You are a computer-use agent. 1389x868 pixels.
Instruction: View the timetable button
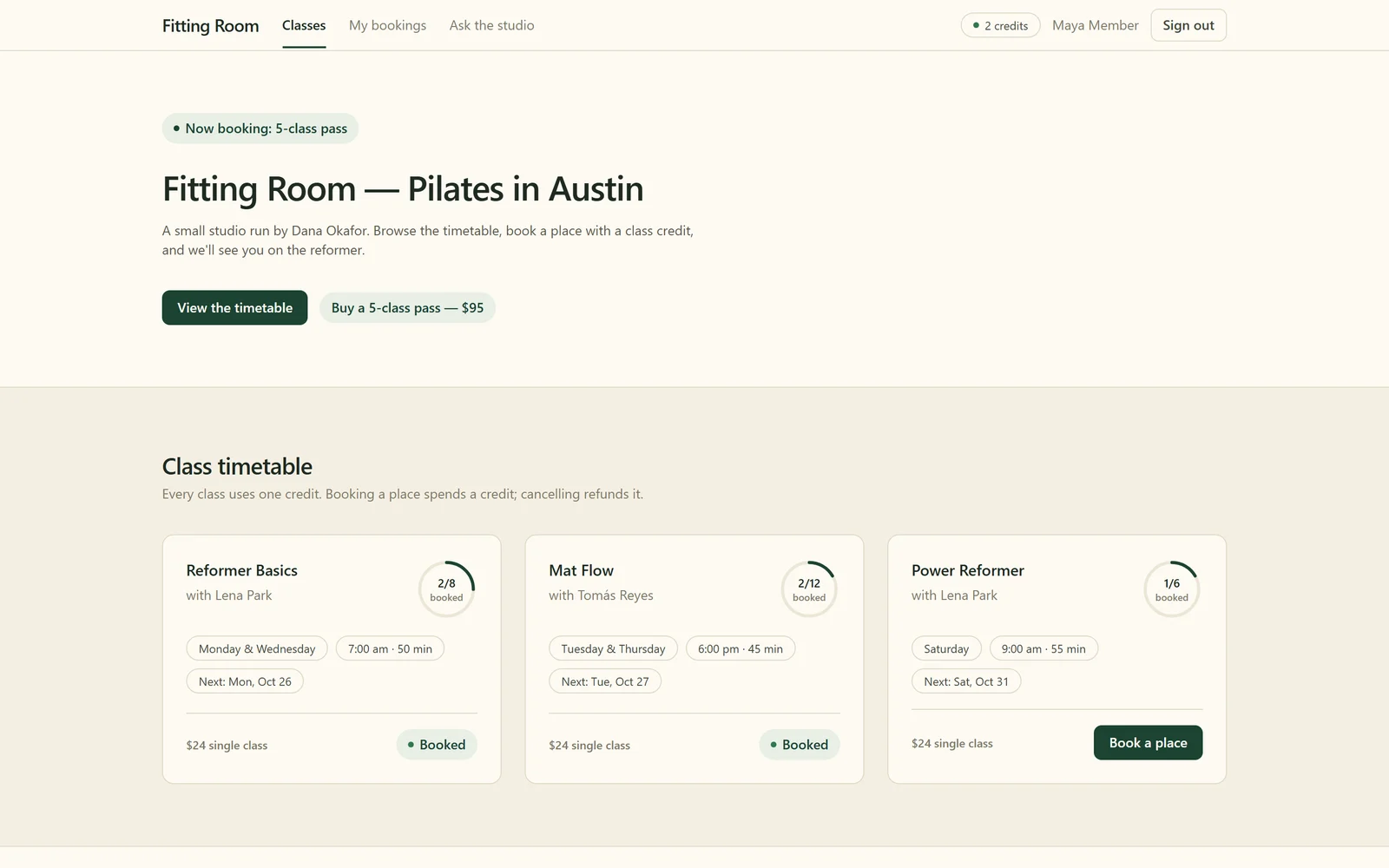click(x=234, y=307)
